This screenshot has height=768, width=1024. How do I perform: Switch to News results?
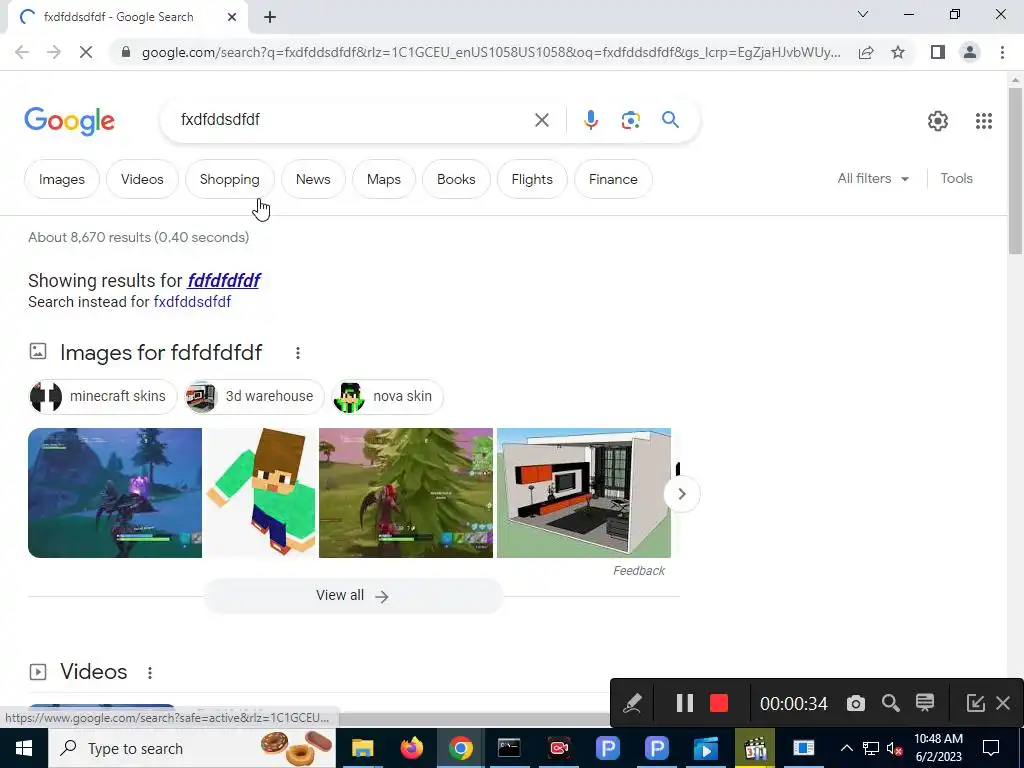coord(313,179)
